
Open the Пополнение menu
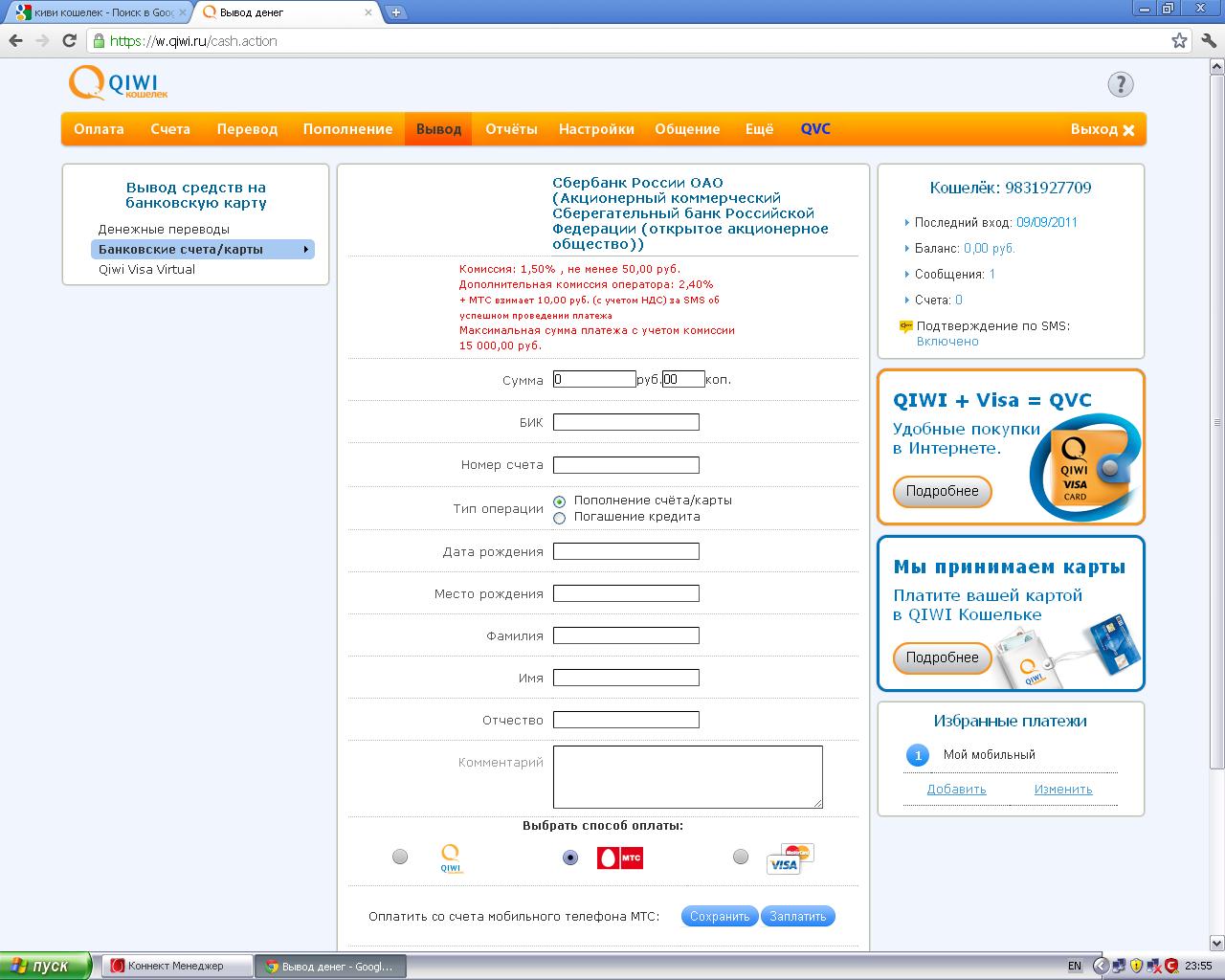tap(347, 129)
